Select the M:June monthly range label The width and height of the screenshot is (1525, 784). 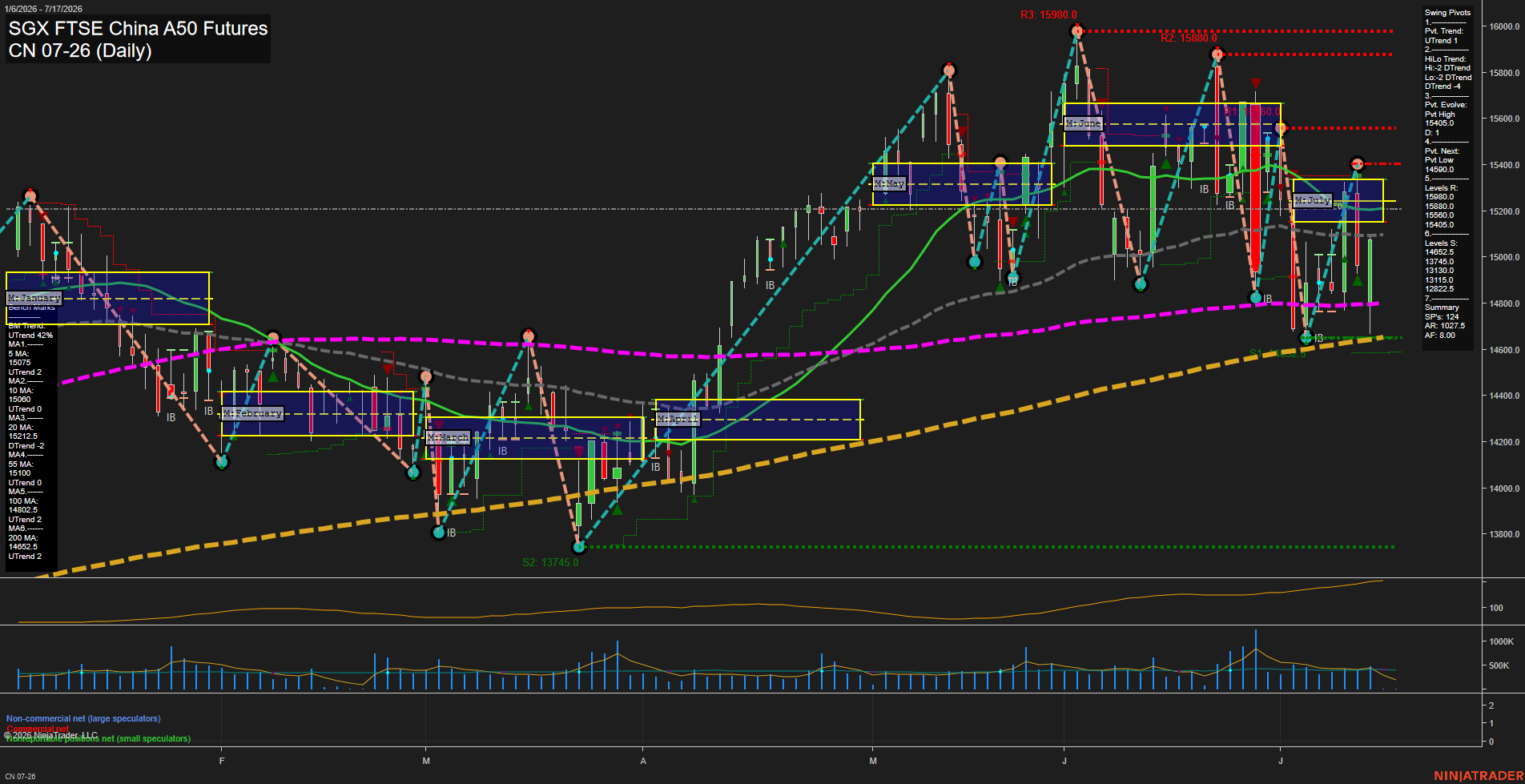coord(1084,123)
